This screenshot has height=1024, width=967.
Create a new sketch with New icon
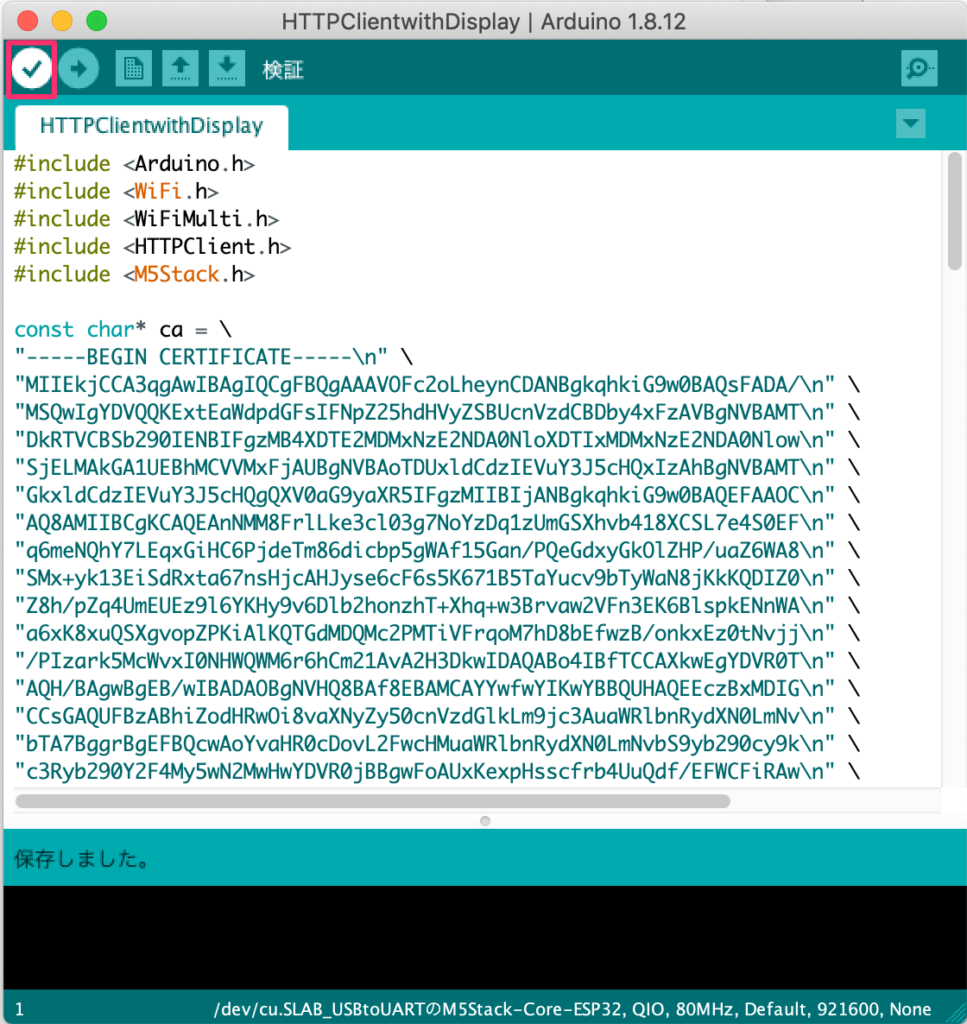tap(134, 69)
